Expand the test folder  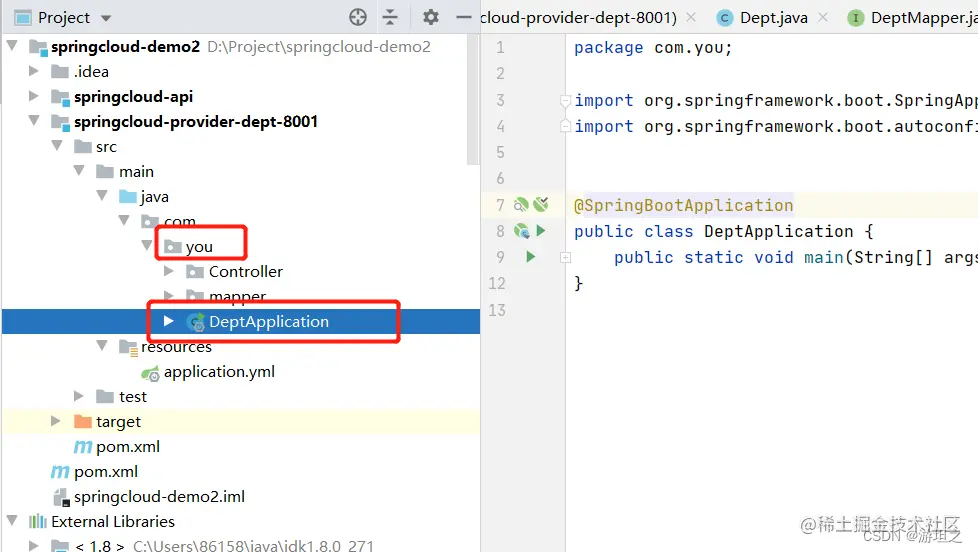tap(79, 396)
